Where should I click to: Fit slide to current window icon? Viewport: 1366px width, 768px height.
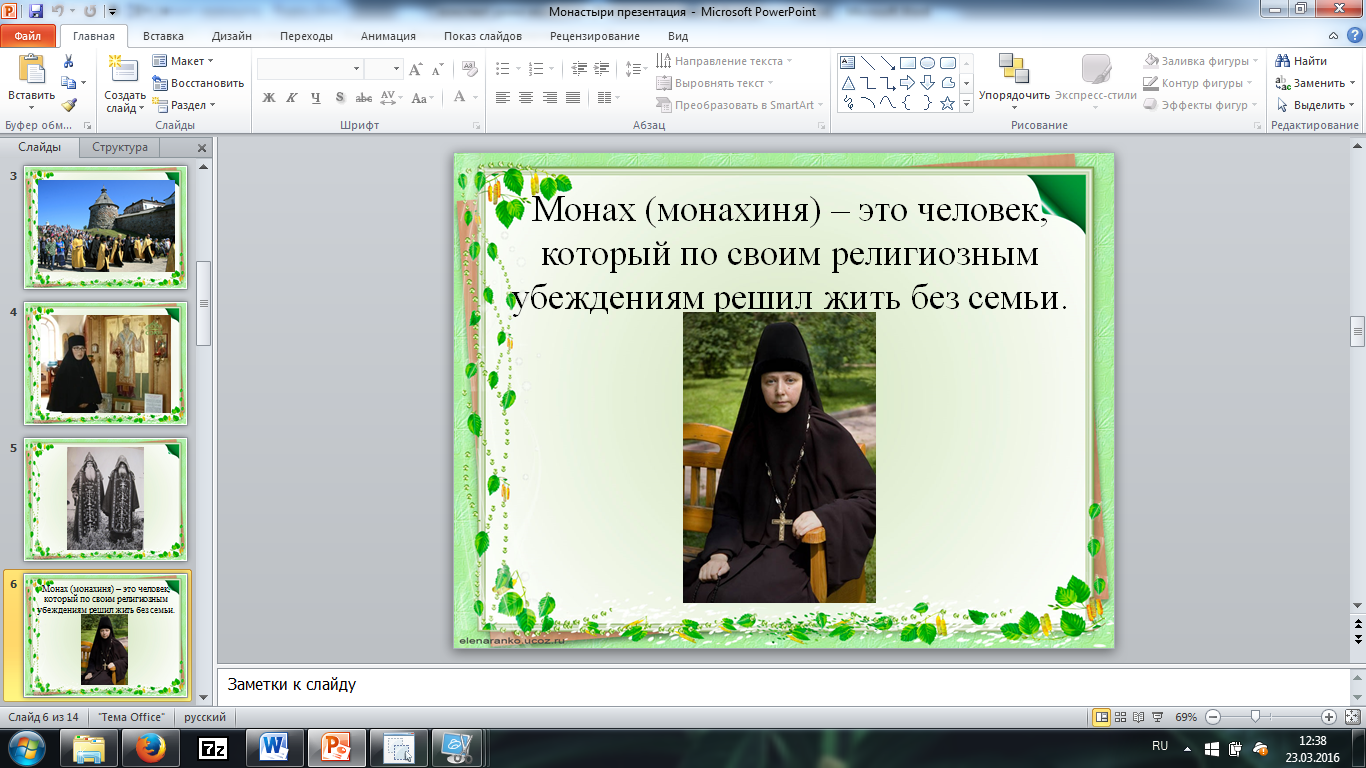pos(1350,717)
